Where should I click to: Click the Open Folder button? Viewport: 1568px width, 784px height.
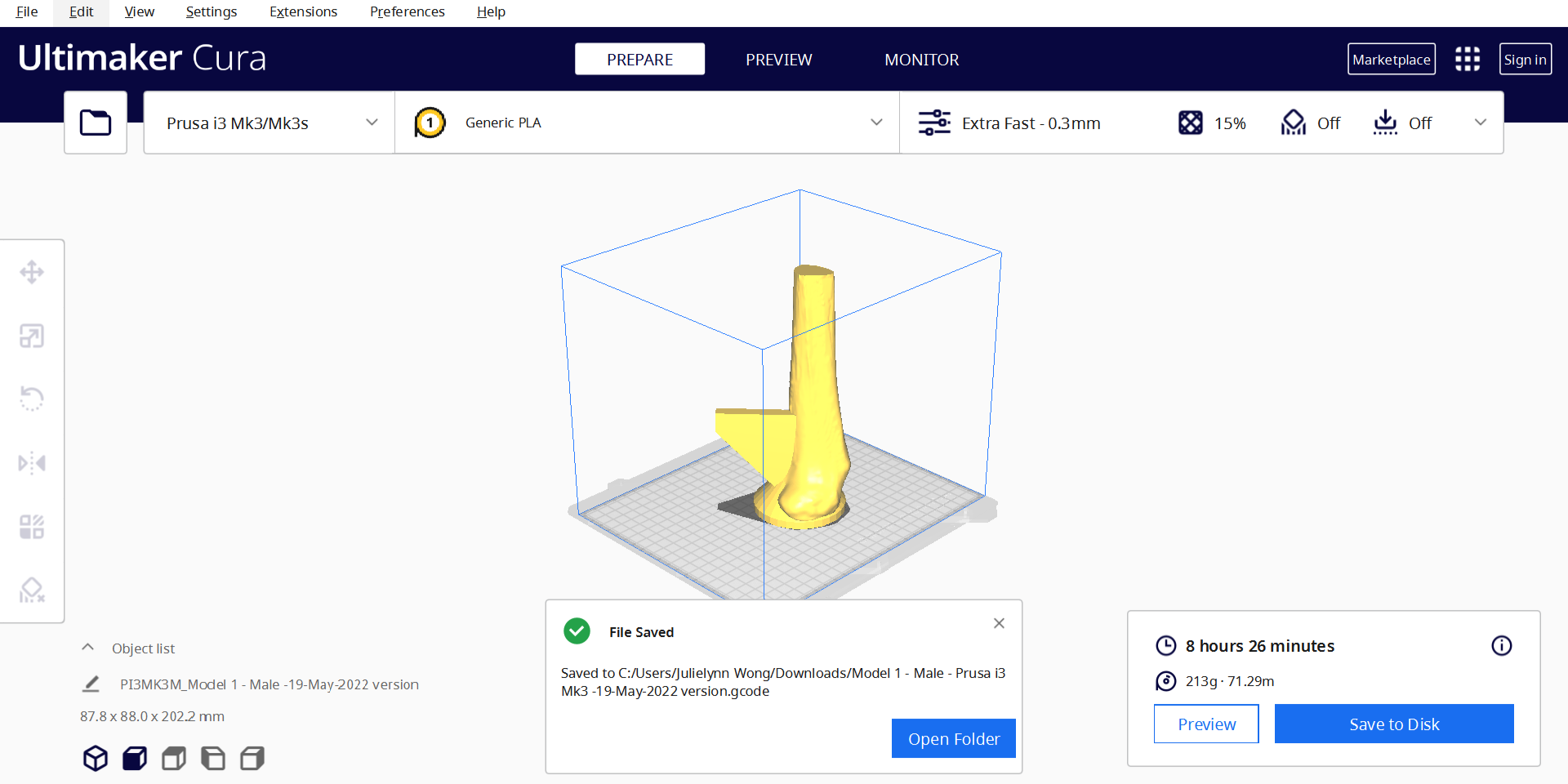tap(953, 739)
